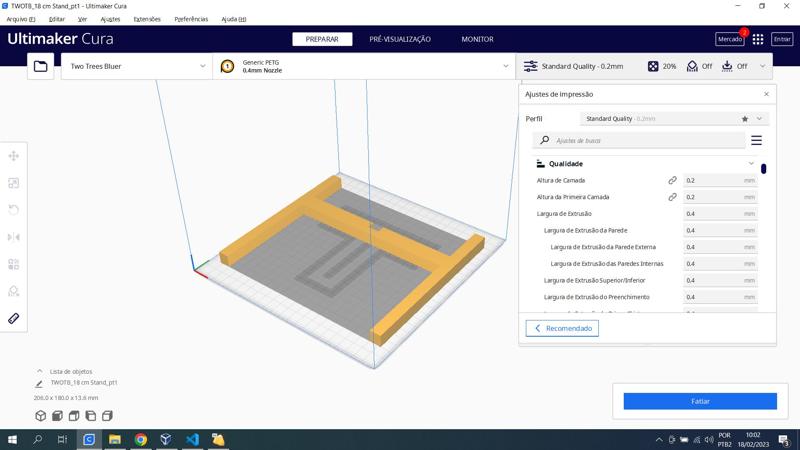This screenshot has width=800, height=450.
Task: Switch to 3D perspective view cube
Action: pyautogui.click(x=40, y=416)
